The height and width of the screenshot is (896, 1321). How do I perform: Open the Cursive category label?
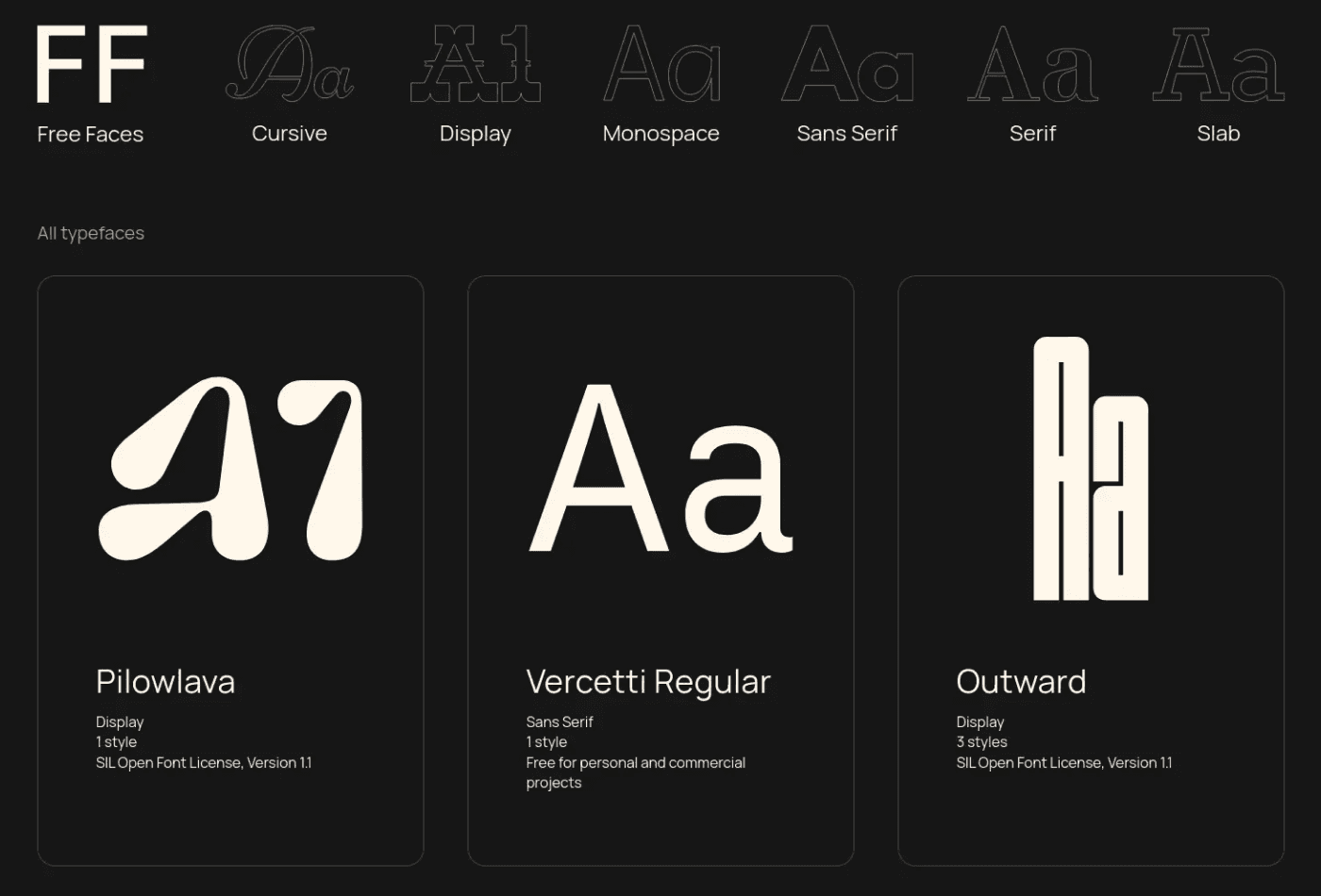click(290, 133)
